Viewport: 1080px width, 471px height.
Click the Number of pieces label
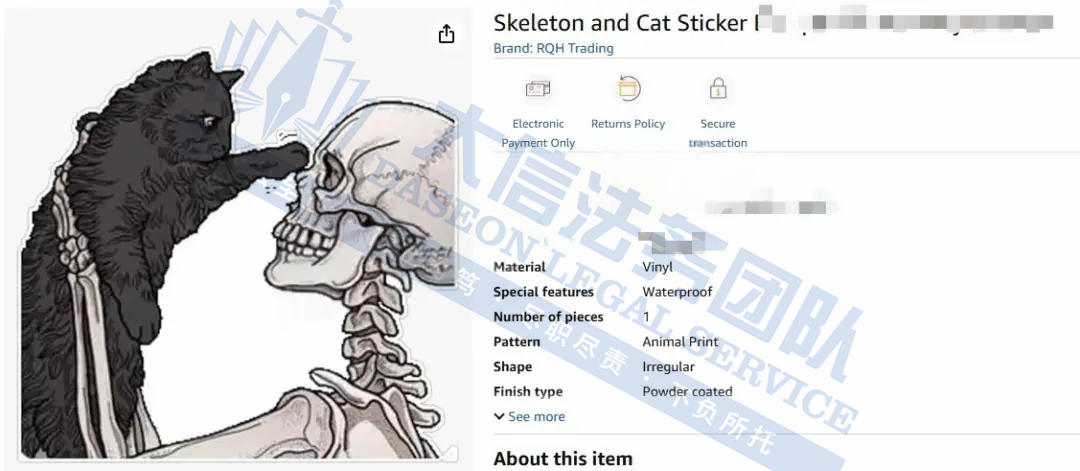point(548,317)
